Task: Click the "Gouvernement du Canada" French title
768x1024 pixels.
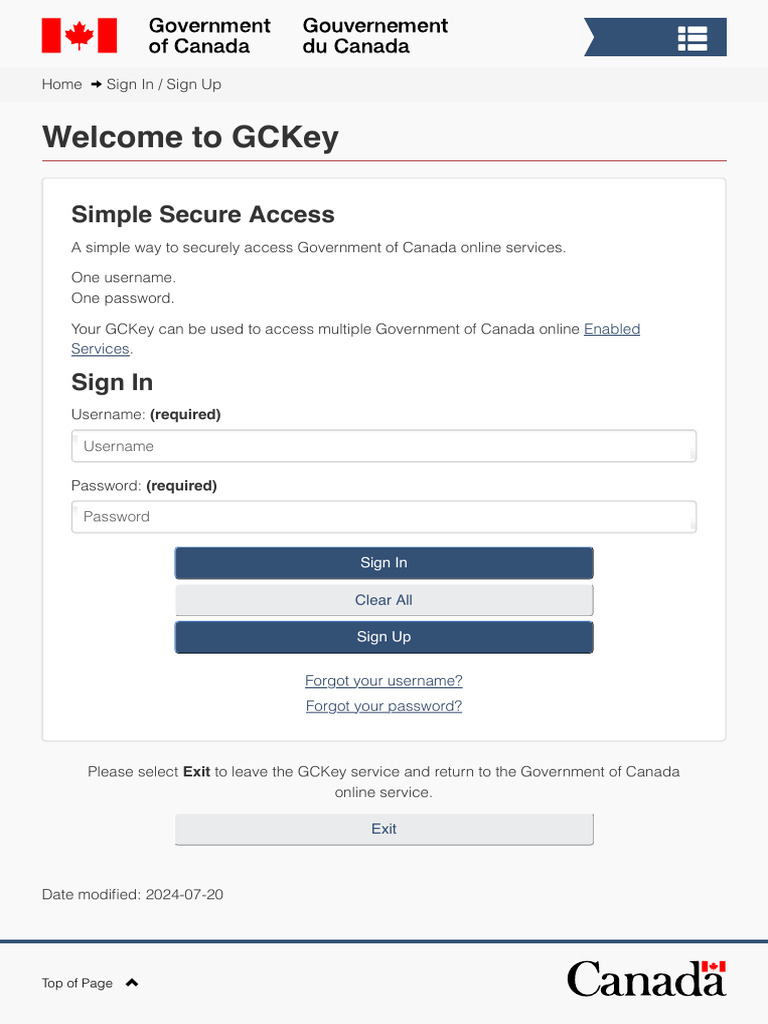Action: [375, 36]
